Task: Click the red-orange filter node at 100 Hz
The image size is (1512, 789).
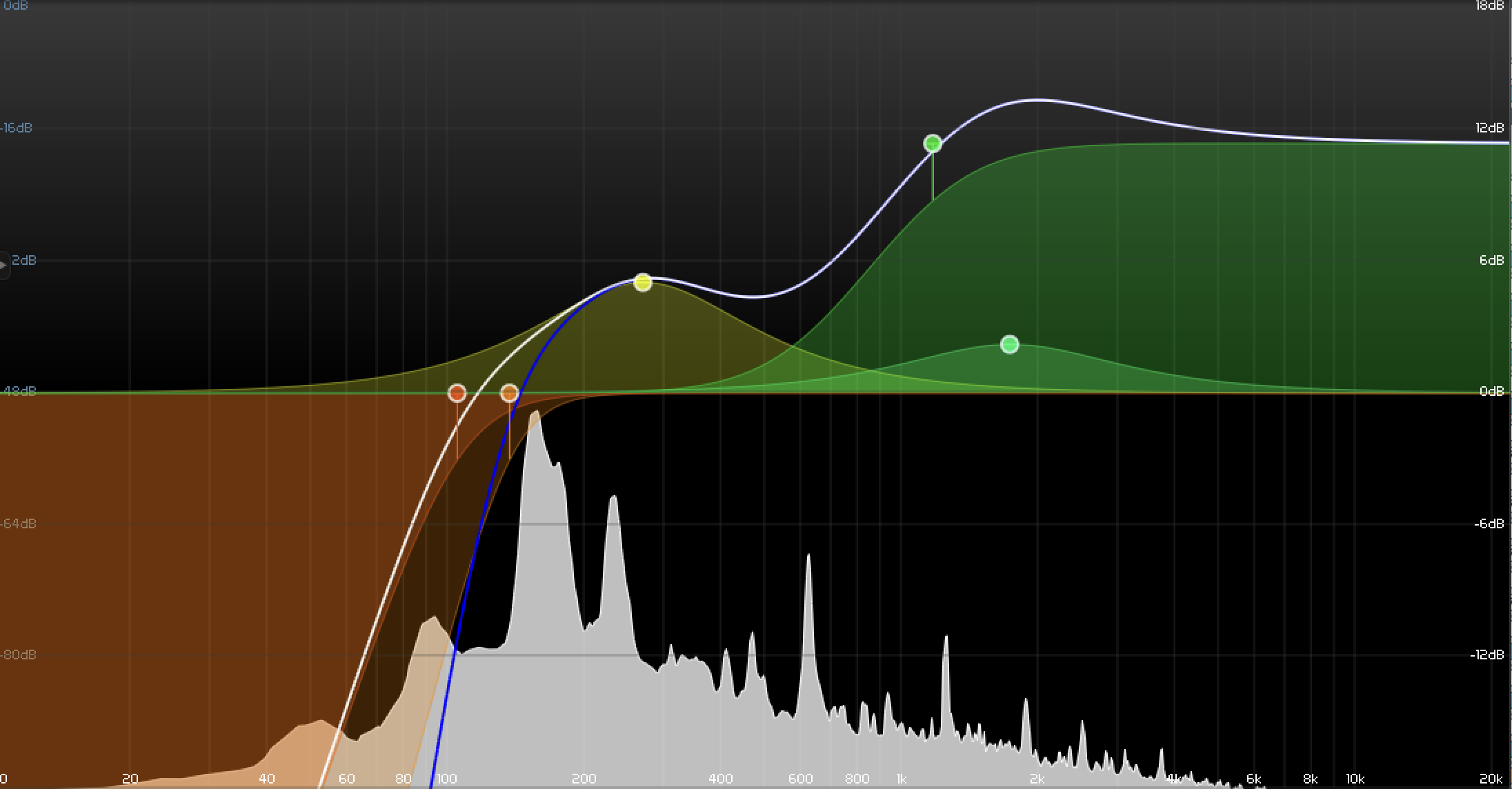Action: [457, 393]
